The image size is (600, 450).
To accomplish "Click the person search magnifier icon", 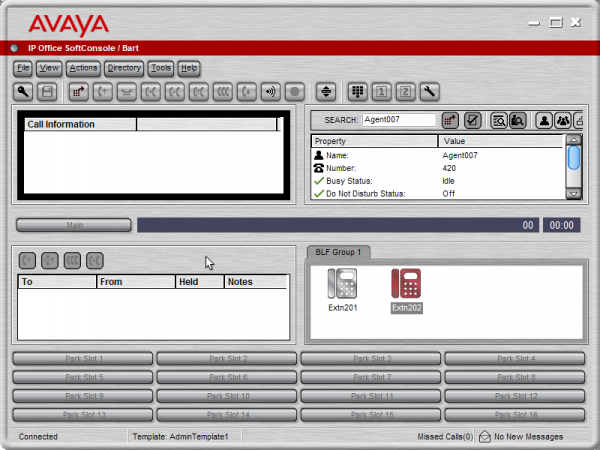I will (518, 121).
